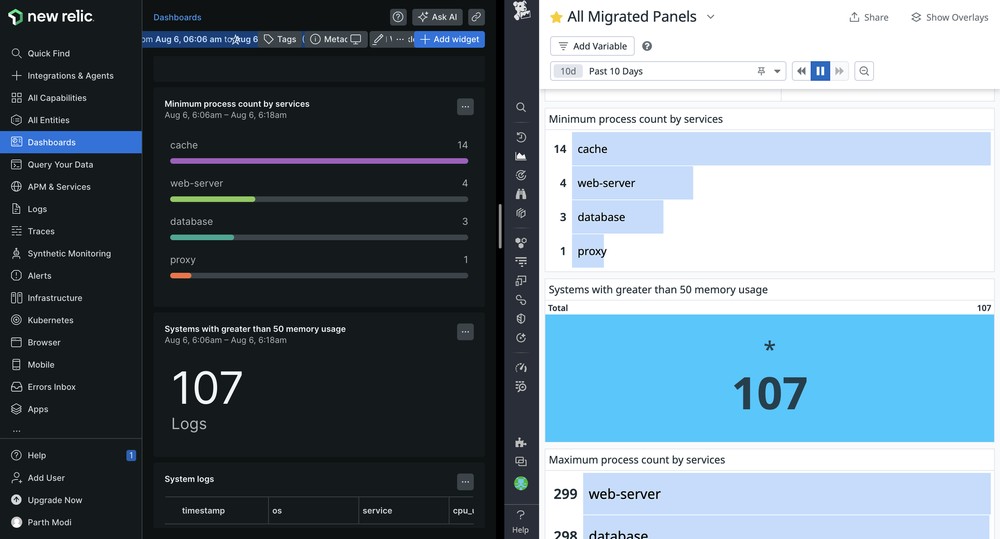
Task: Toggle Show Overlays on dashboard
Action: pos(949,17)
